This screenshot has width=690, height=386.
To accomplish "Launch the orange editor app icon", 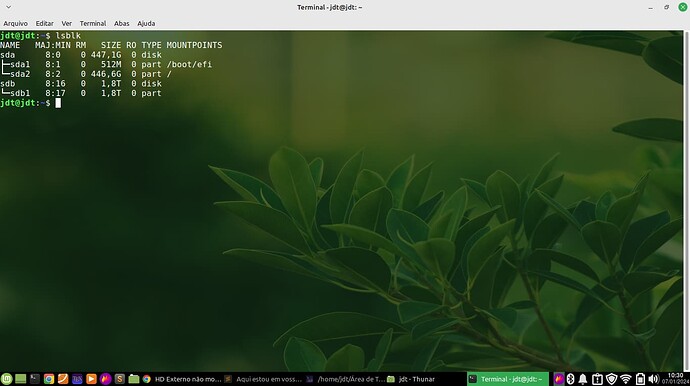I will [63, 379].
